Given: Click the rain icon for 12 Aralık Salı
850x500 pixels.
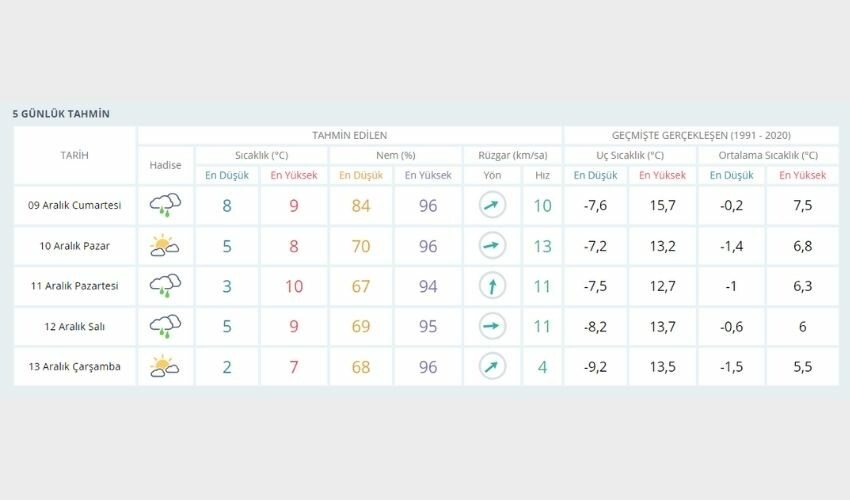Looking at the screenshot, I should click(x=165, y=326).
